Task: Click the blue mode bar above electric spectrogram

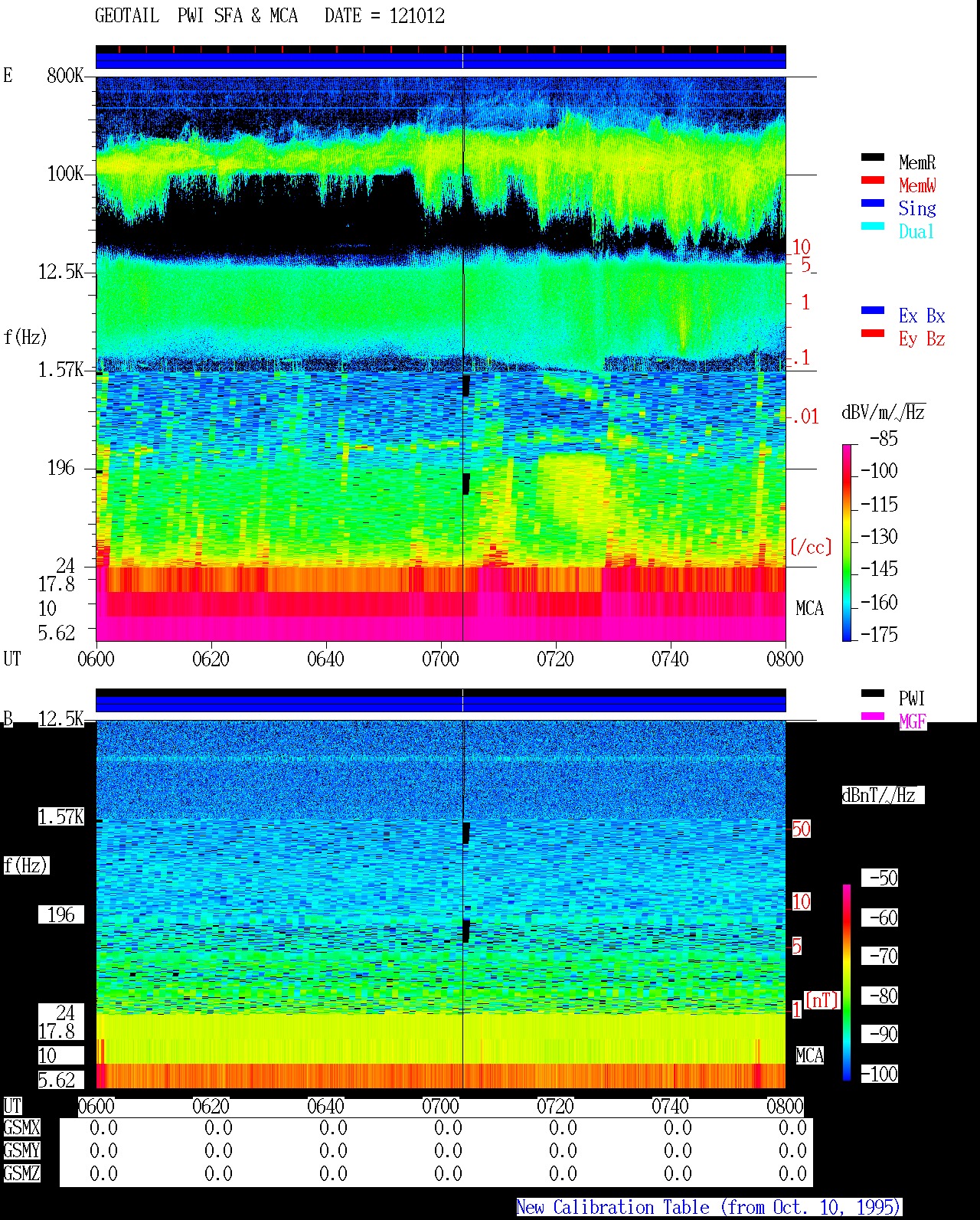Action: click(x=440, y=61)
